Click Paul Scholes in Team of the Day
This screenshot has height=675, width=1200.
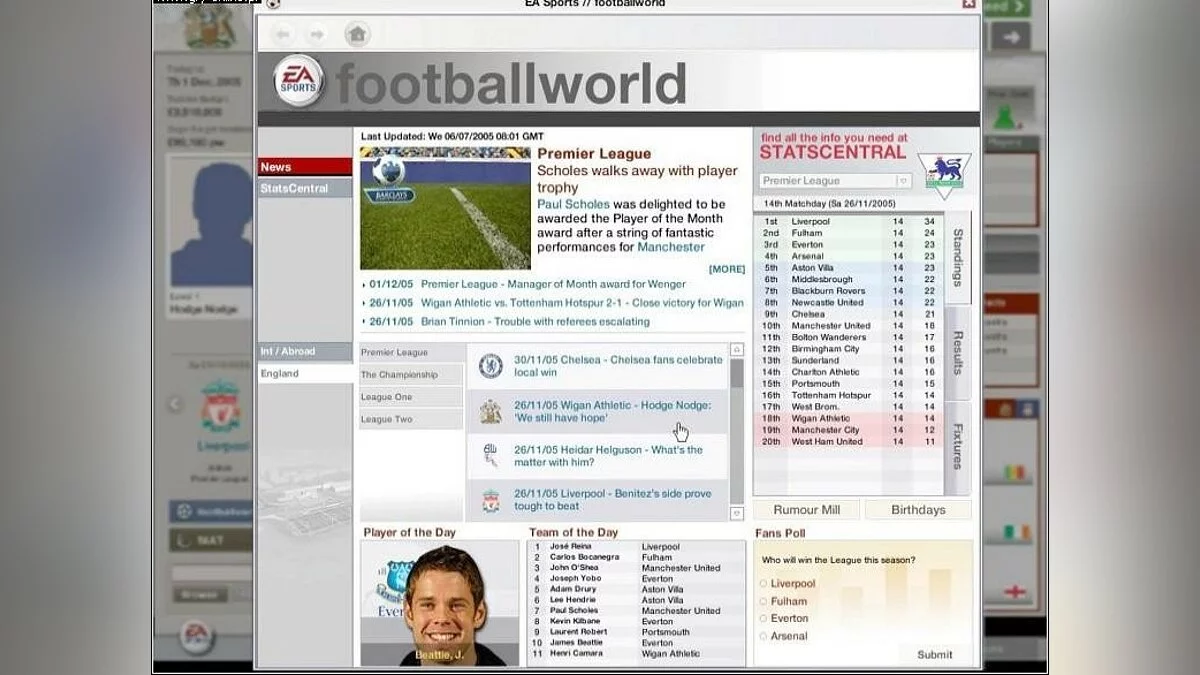point(574,611)
